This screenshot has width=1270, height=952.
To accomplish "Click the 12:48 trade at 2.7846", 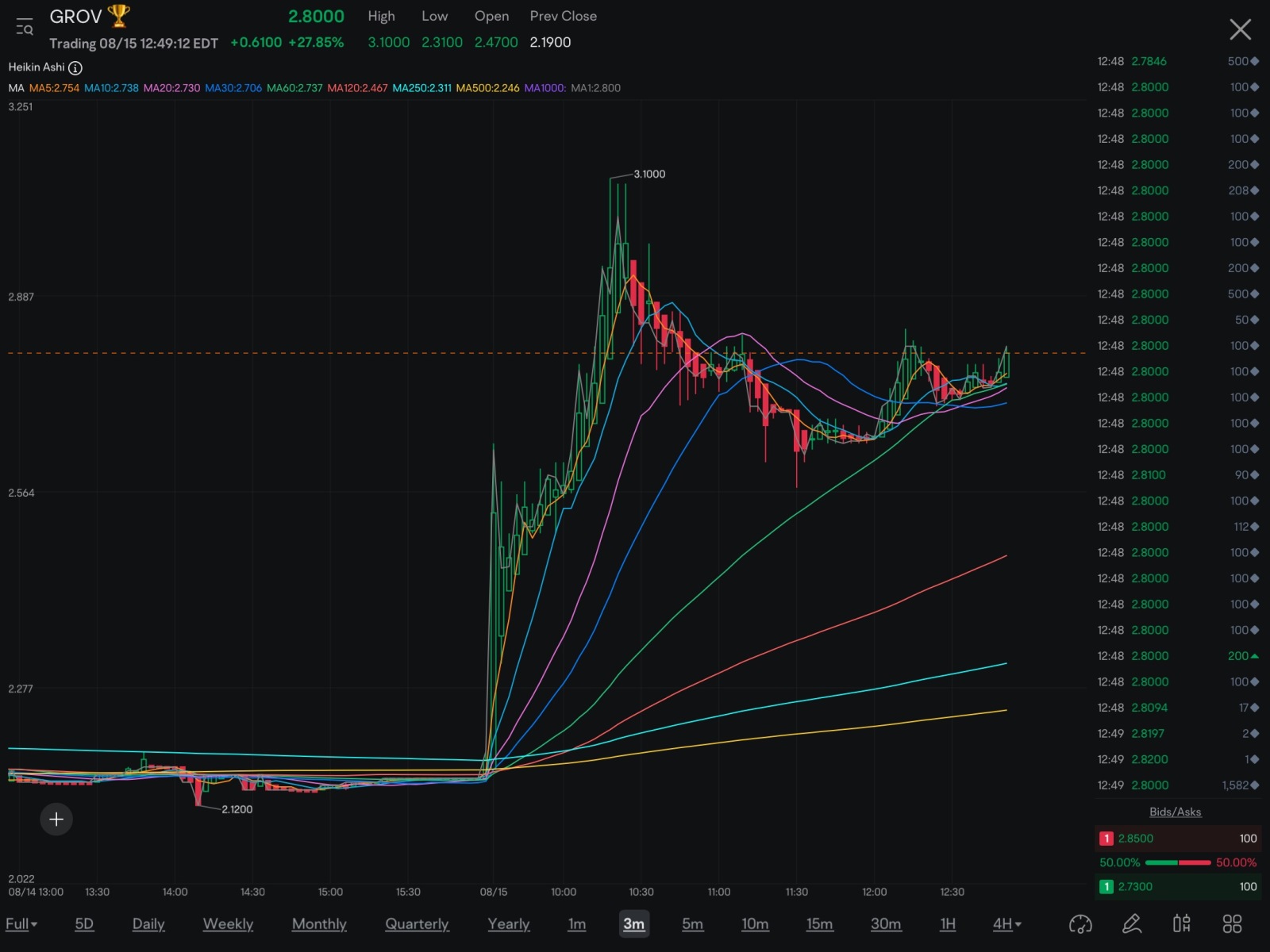I will (x=1178, y=61).
